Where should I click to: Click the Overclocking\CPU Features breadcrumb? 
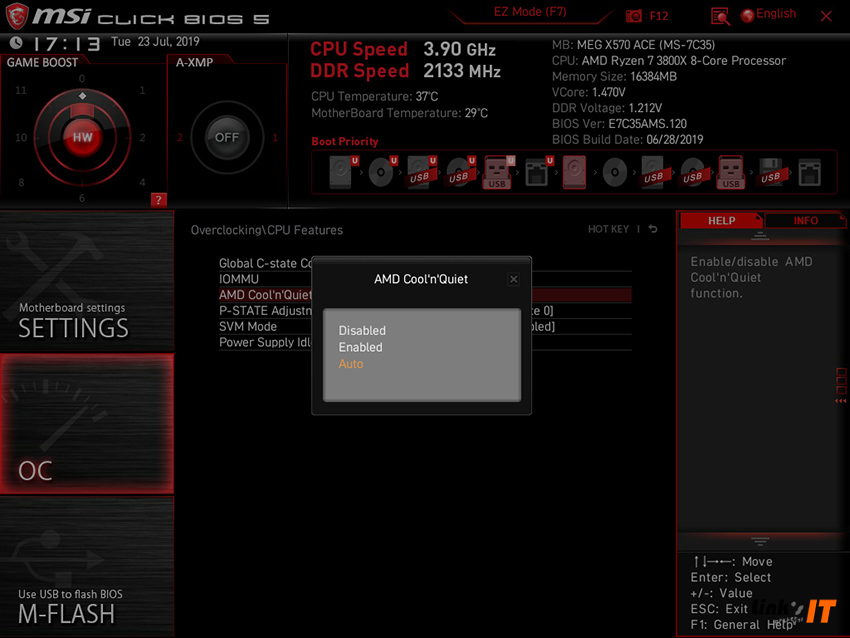[x=267, y=230]
